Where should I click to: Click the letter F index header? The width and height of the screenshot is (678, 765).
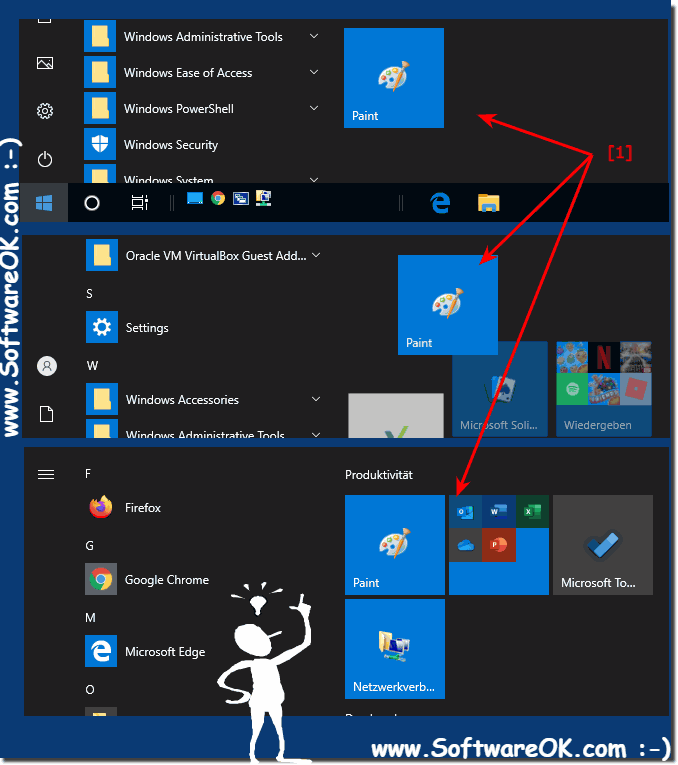pos(88,474)
